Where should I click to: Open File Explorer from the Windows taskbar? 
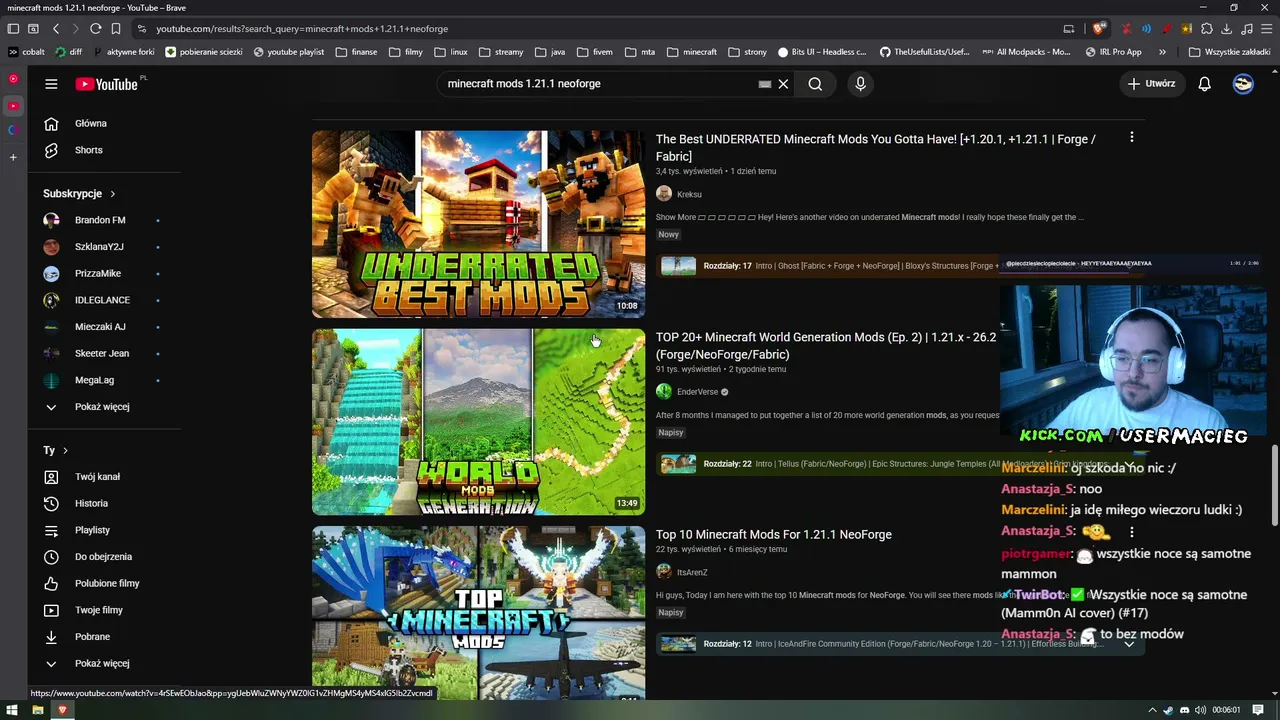tap(37, 710)
